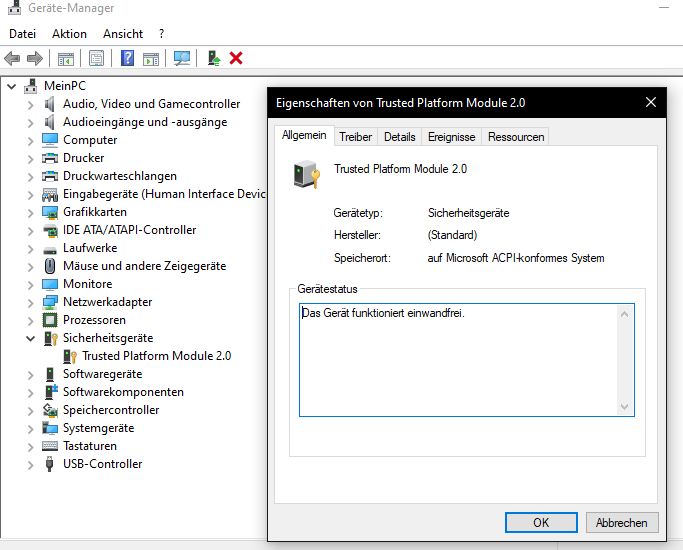This screenshot has height=550, width=683.
Task: Click scroll down arrow in Gerätestatus box
Action: pos(624,407)
